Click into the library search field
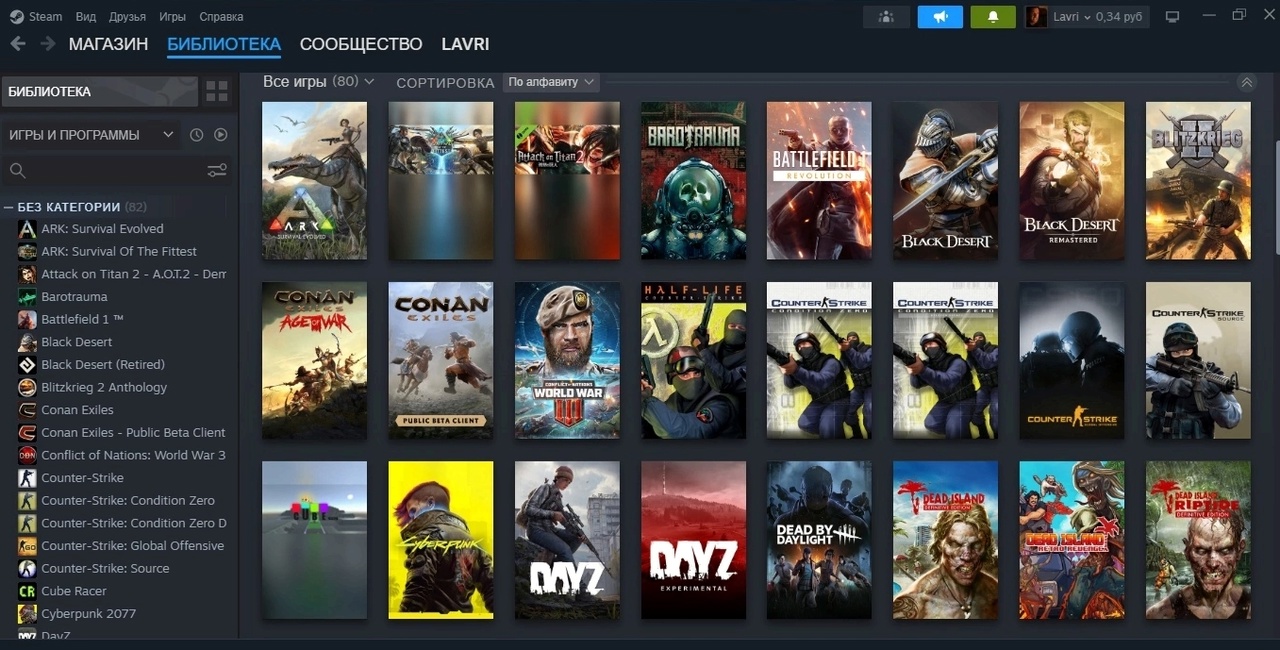 point(115,171)
